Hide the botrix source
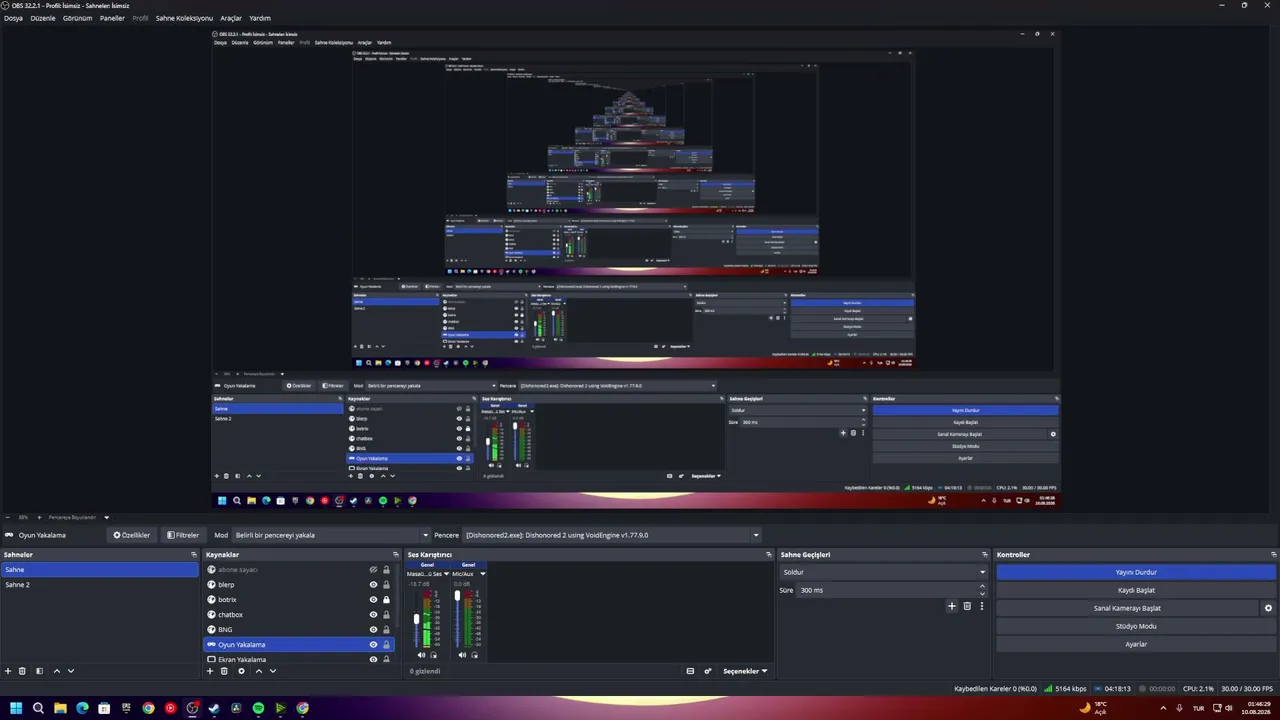The image size is (1280, 720). coord(373,600)
